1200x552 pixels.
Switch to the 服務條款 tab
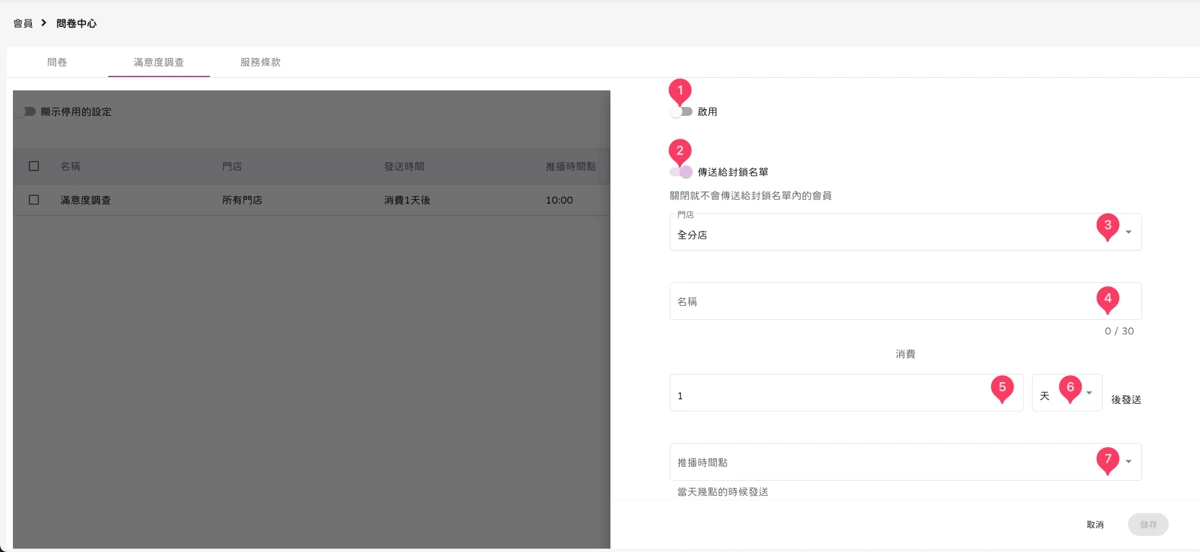261,62
